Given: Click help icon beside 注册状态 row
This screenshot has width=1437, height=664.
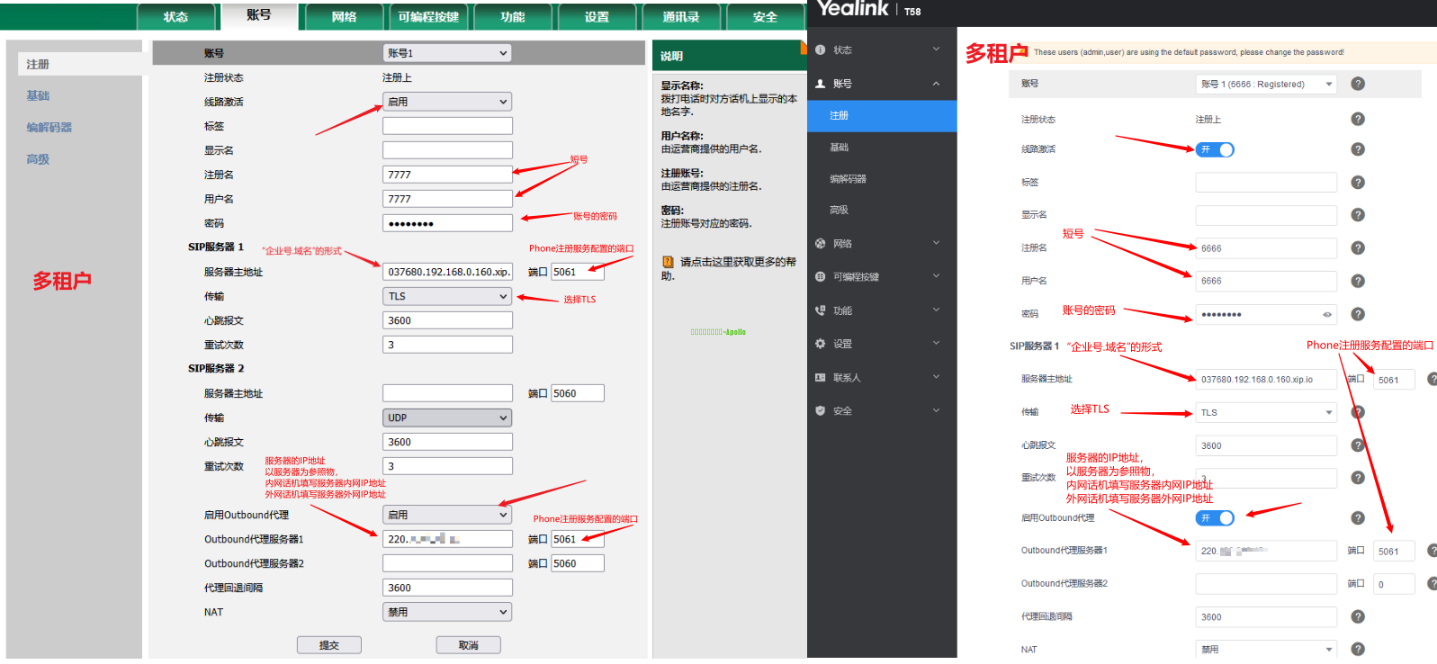Looking at the screenshot, I should coord(1357,119).
